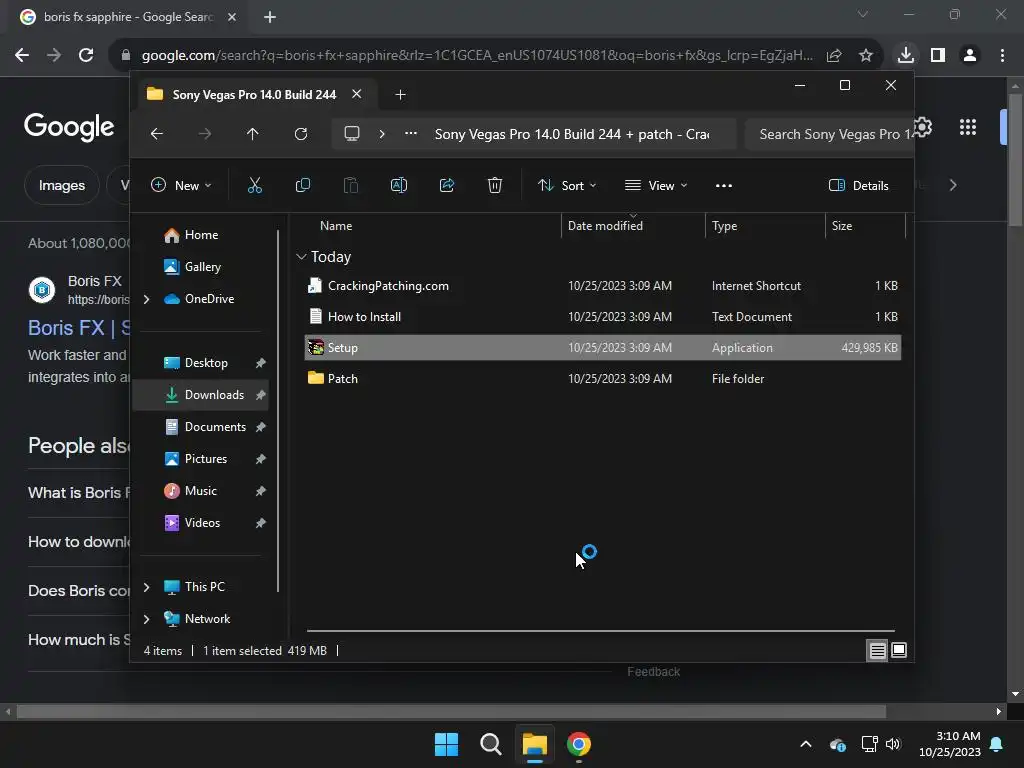This screenshot has height=768, width=1024.
Task: Select the Setup application file
Action: (603, 347)
